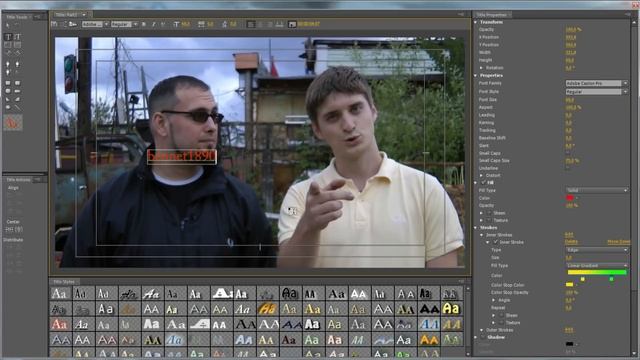The image size is (640, 360).
Task: Select the Clipped Corner Rectangle tool
Action: pyautogui.click(x=8, y=91)
